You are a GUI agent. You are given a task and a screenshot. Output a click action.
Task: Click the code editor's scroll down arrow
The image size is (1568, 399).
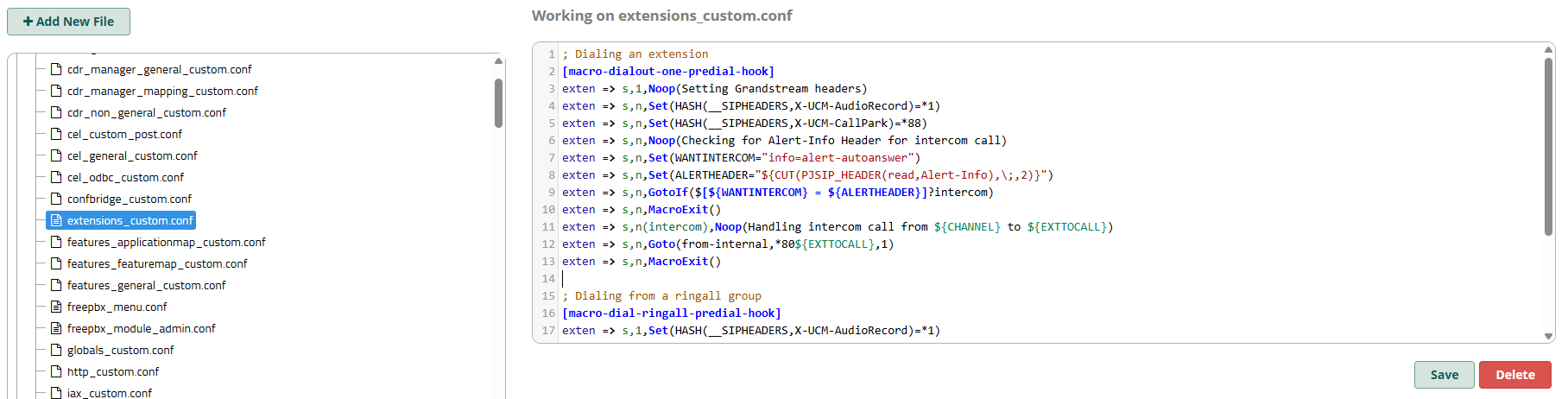1548,336
